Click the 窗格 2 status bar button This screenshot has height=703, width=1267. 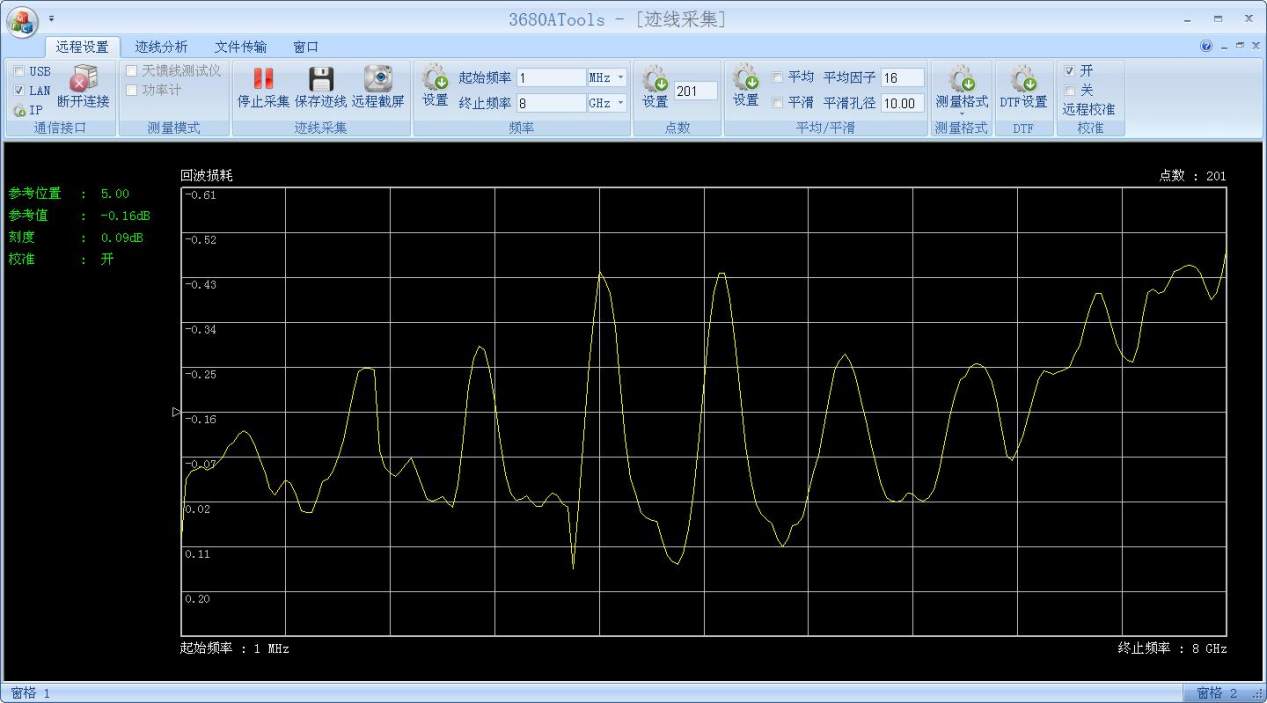point(1216,693)
